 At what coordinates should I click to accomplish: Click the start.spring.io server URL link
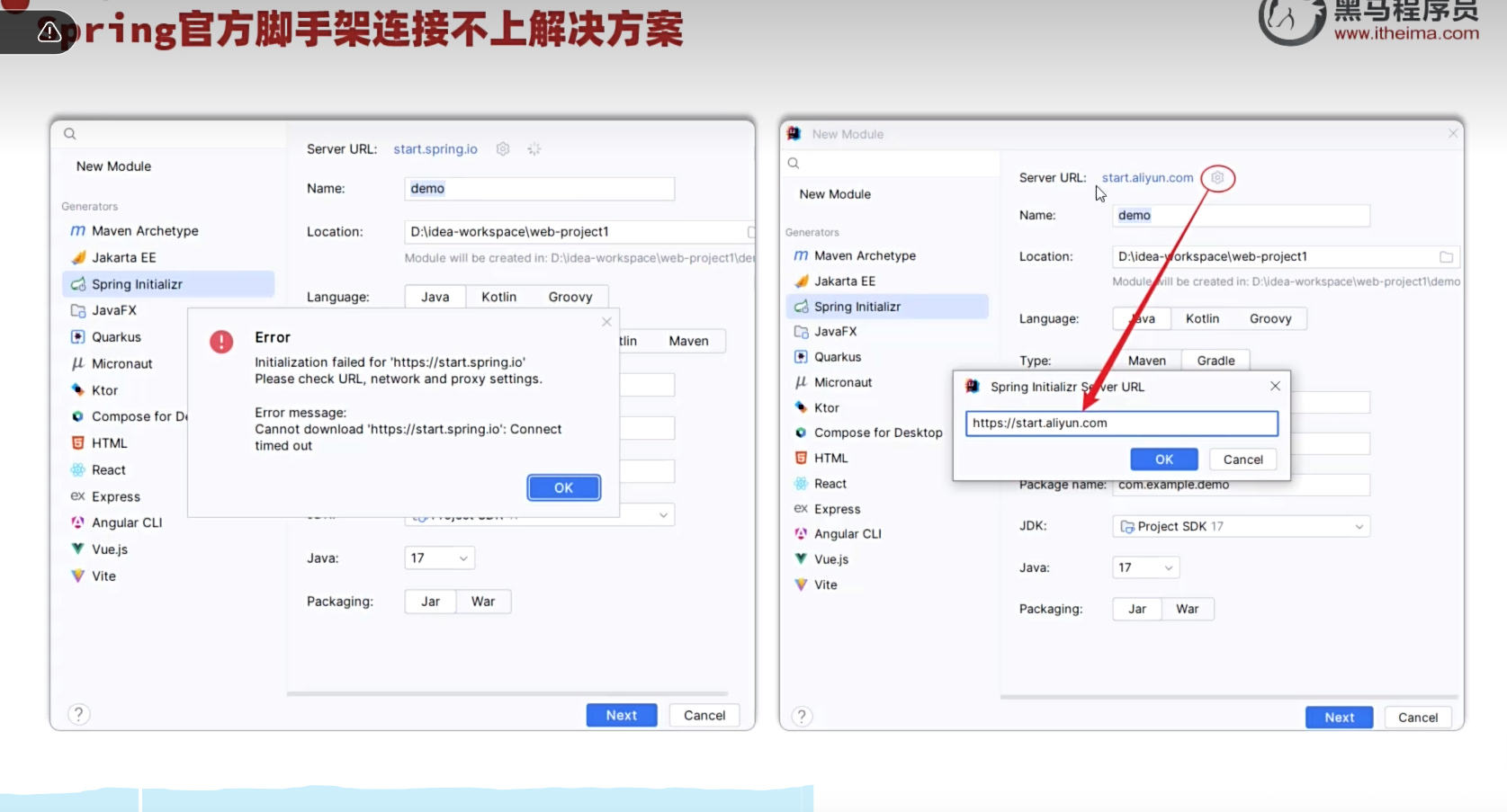coord(435,149)
